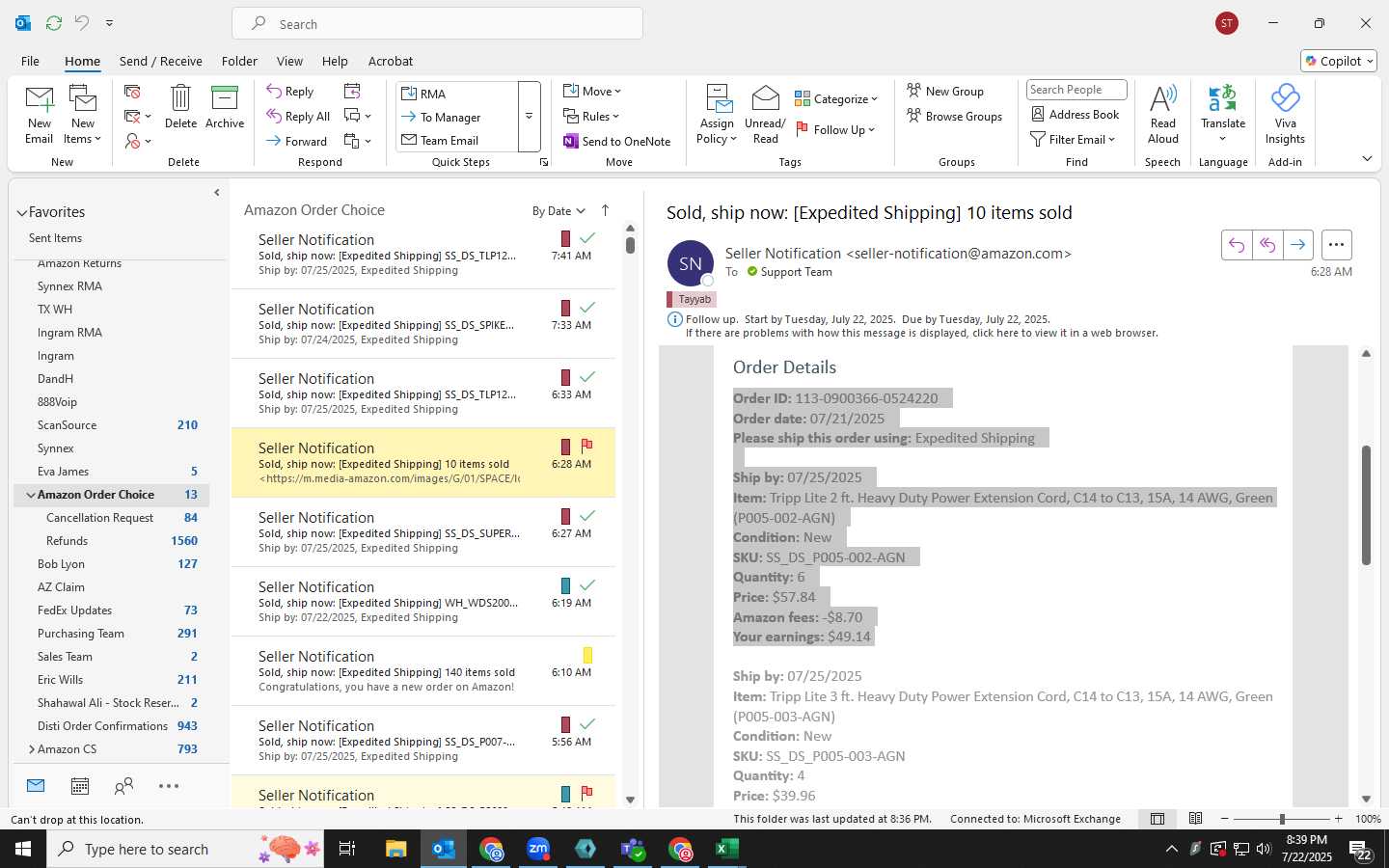The height and width of the screenshot is (868, 1389).
Task: Open the Help tab
Action: (335, 61)
